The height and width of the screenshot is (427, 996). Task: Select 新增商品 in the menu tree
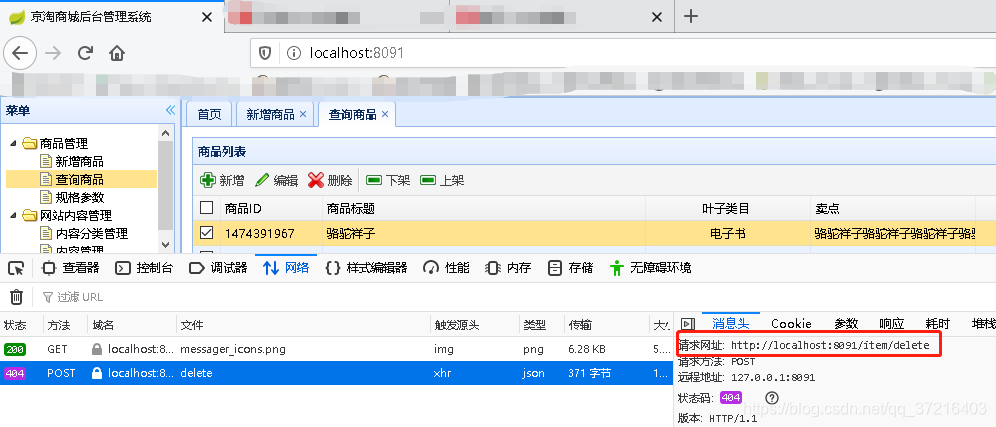[79, 162]
